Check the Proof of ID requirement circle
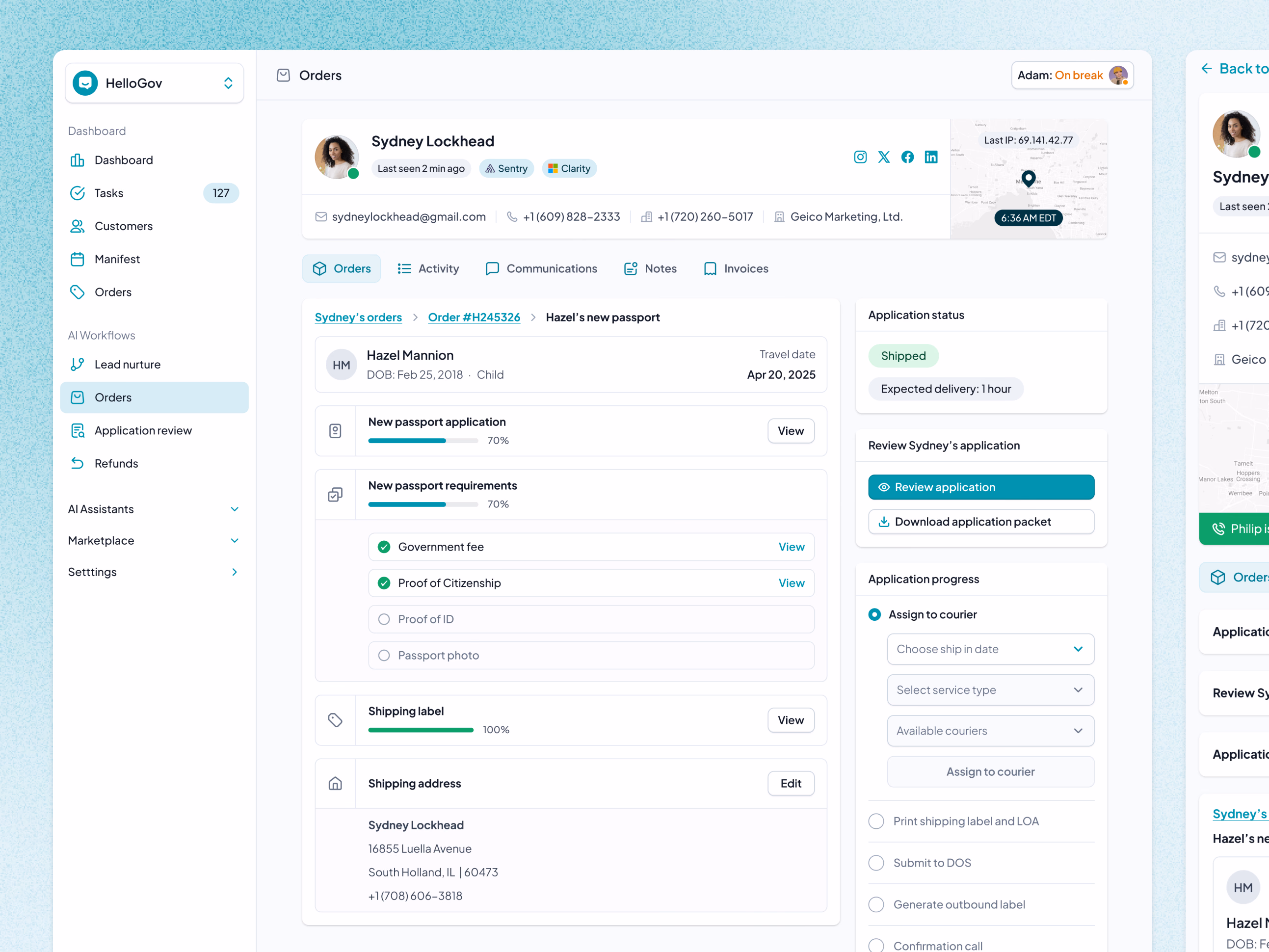 (384, 619)
